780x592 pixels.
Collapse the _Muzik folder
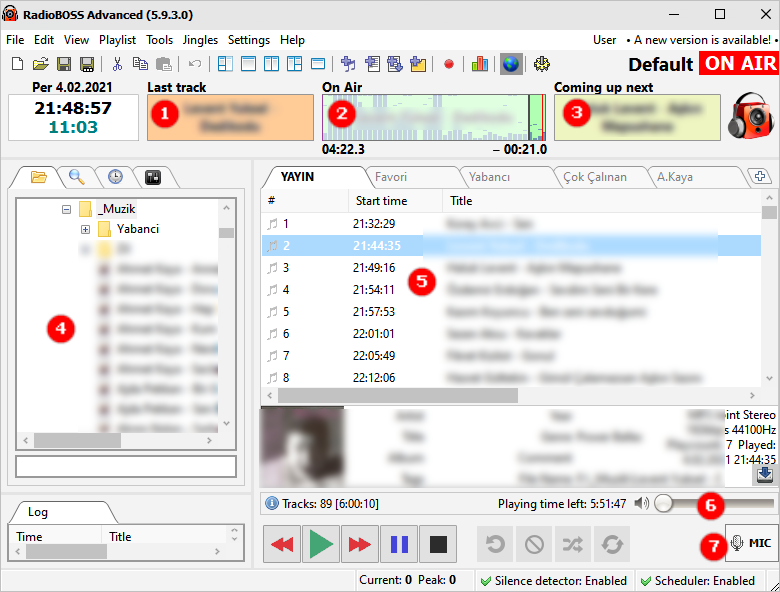[x=66, y=209]
